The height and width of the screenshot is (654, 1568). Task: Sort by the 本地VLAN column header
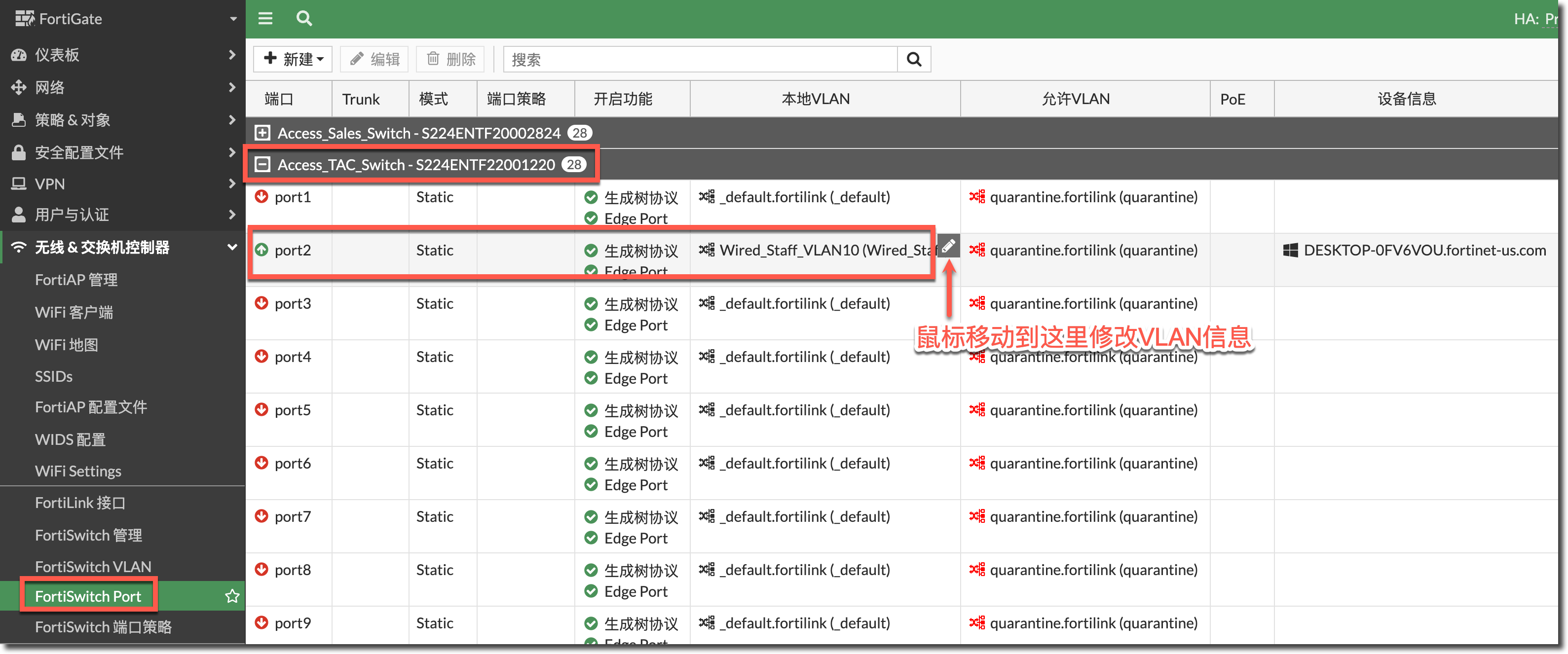point(815,99)
